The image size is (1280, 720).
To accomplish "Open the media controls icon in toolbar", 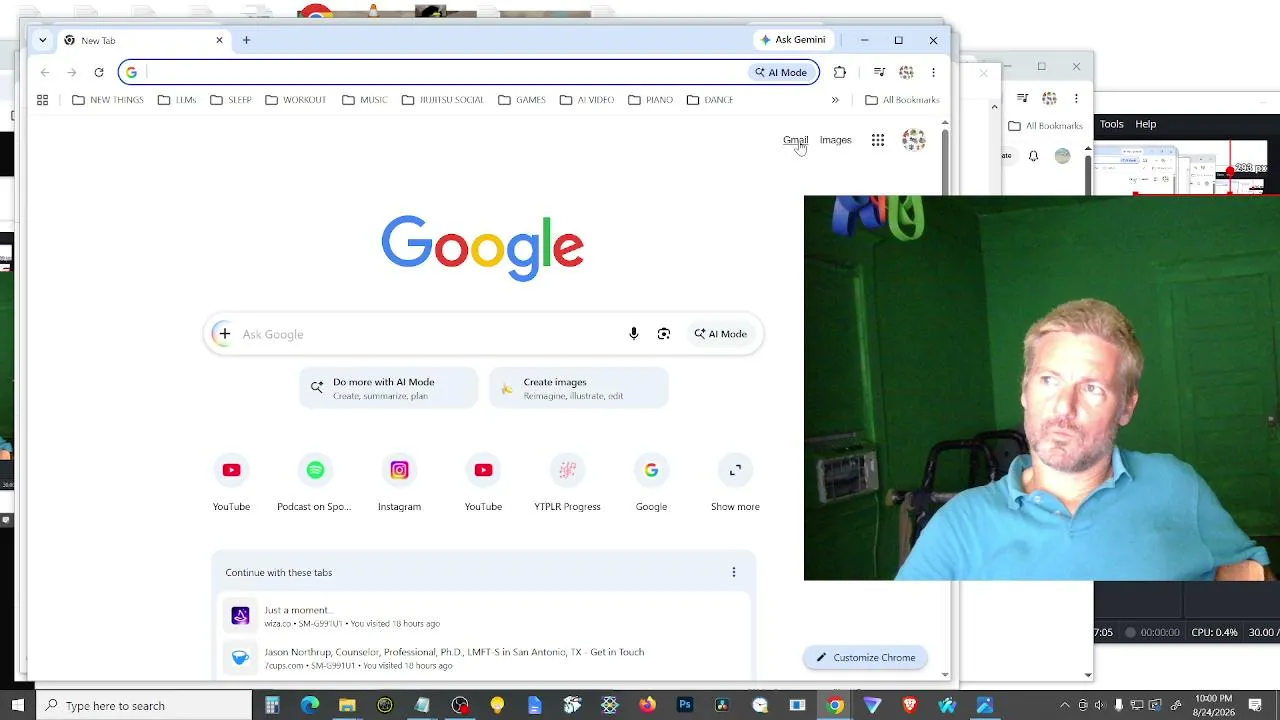I will click(x=879, y=72).
